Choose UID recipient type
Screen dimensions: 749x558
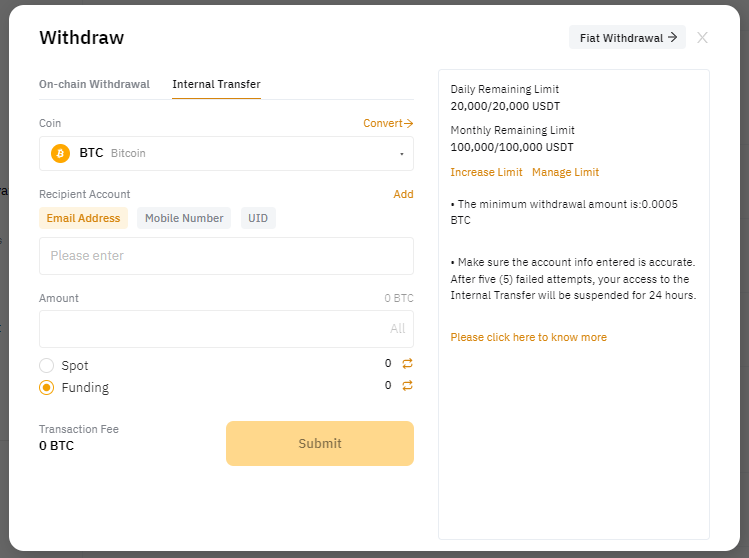pos(258,218)
